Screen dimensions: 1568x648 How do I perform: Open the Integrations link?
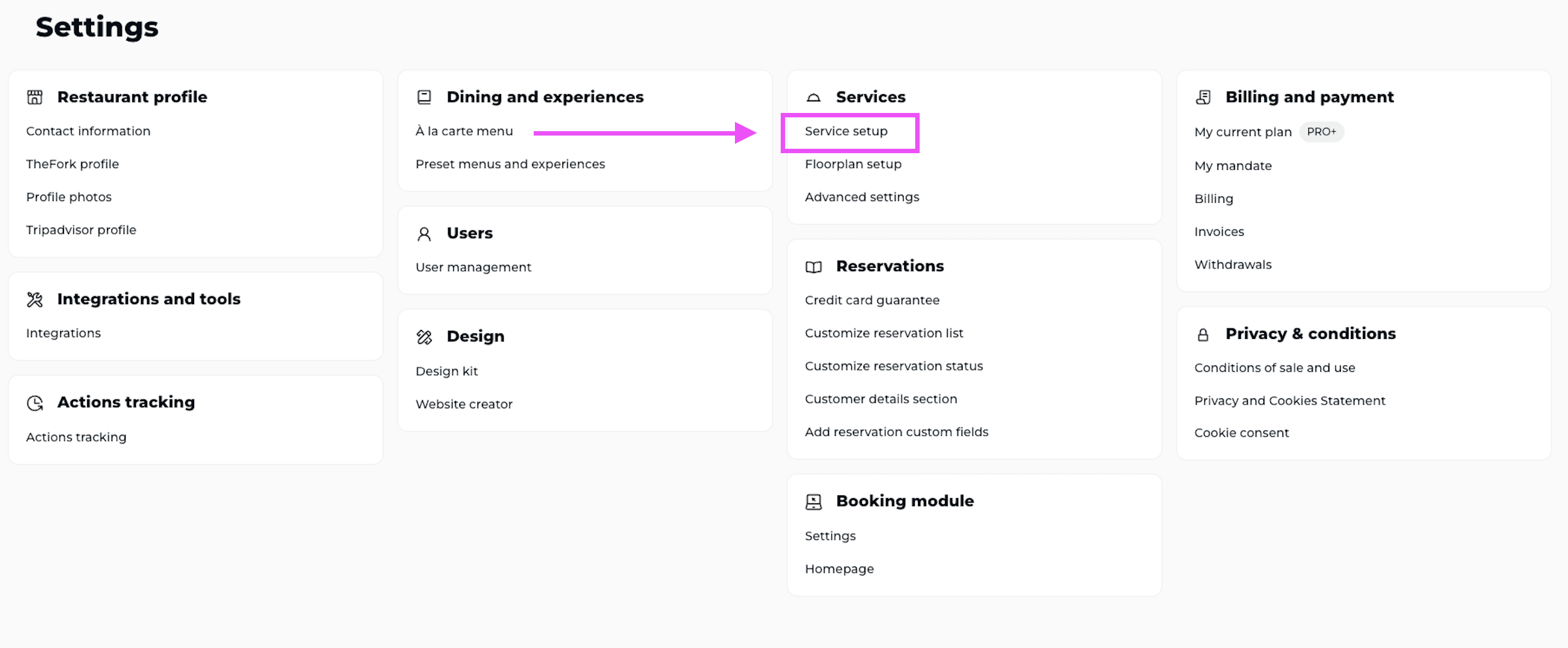click(63, 333)
